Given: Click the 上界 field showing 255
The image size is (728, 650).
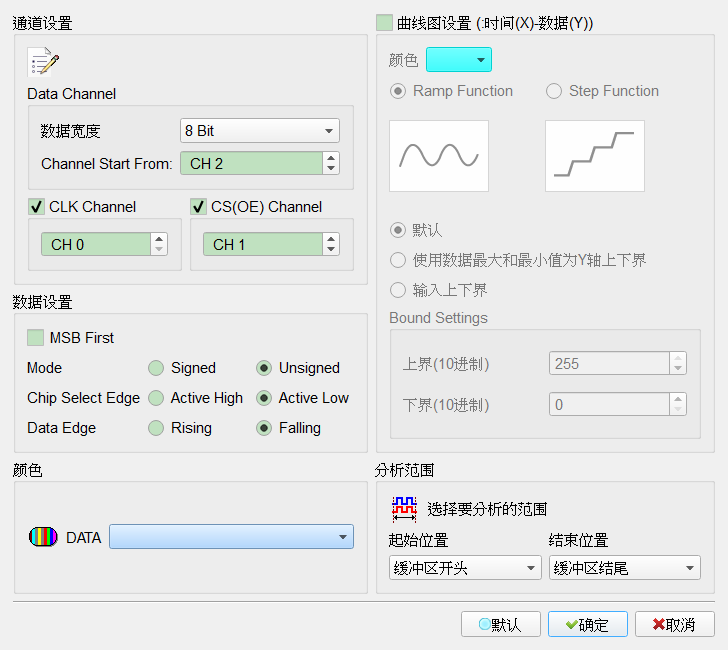Looking at the screenshot, I should pyautogui.click(x=609, y=363).
